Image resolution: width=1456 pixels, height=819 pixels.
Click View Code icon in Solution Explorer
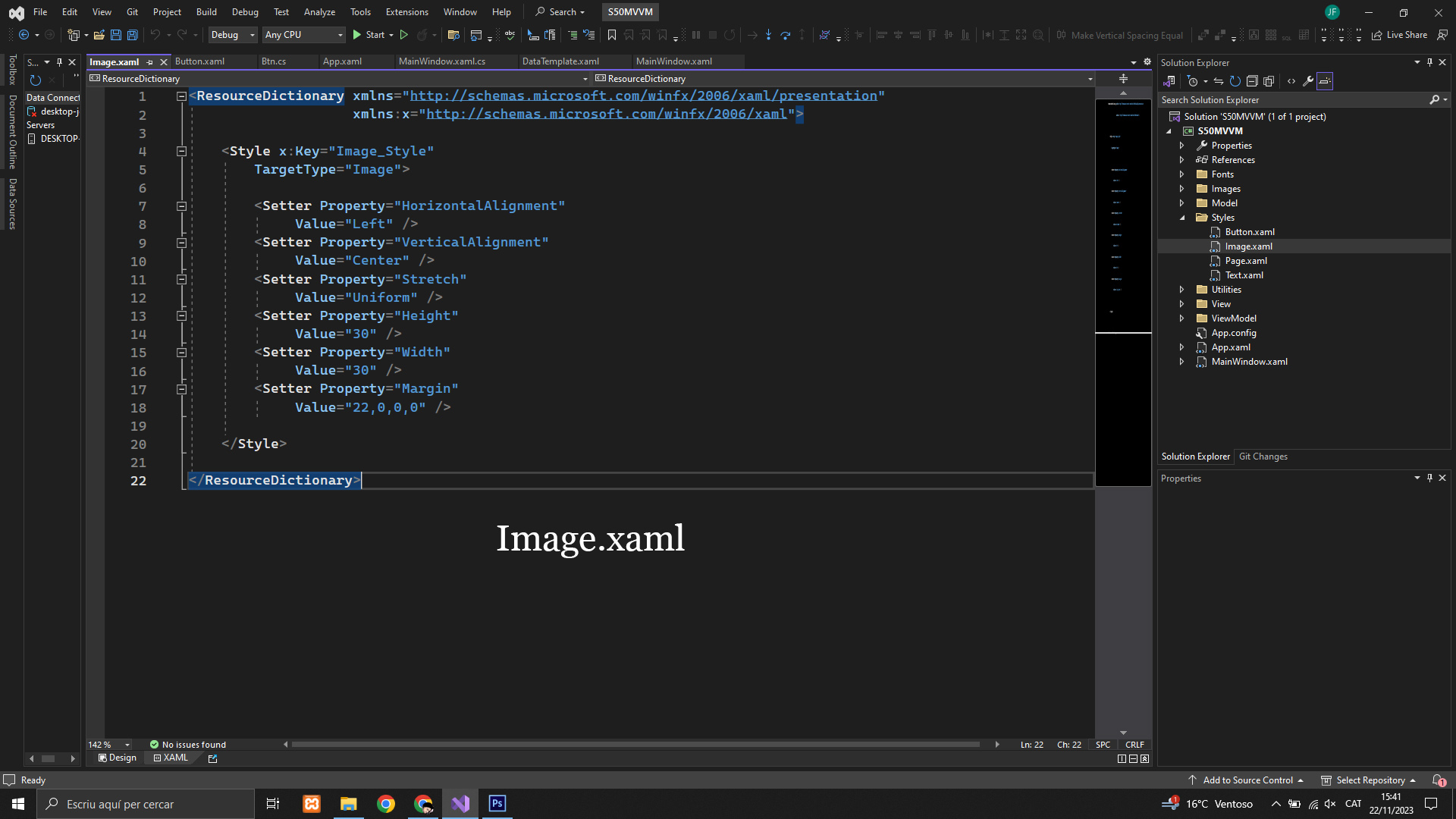[1291, 81]
